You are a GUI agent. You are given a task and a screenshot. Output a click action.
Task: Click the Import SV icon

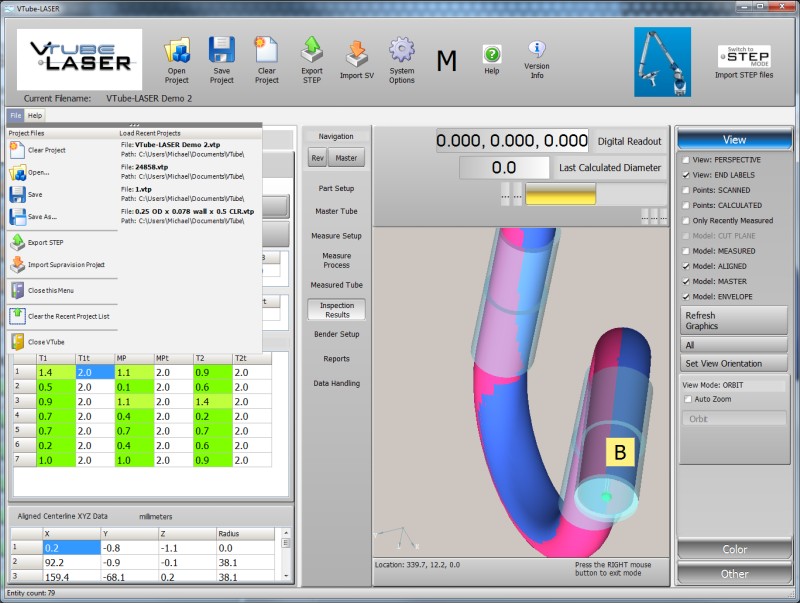point(357,52)
